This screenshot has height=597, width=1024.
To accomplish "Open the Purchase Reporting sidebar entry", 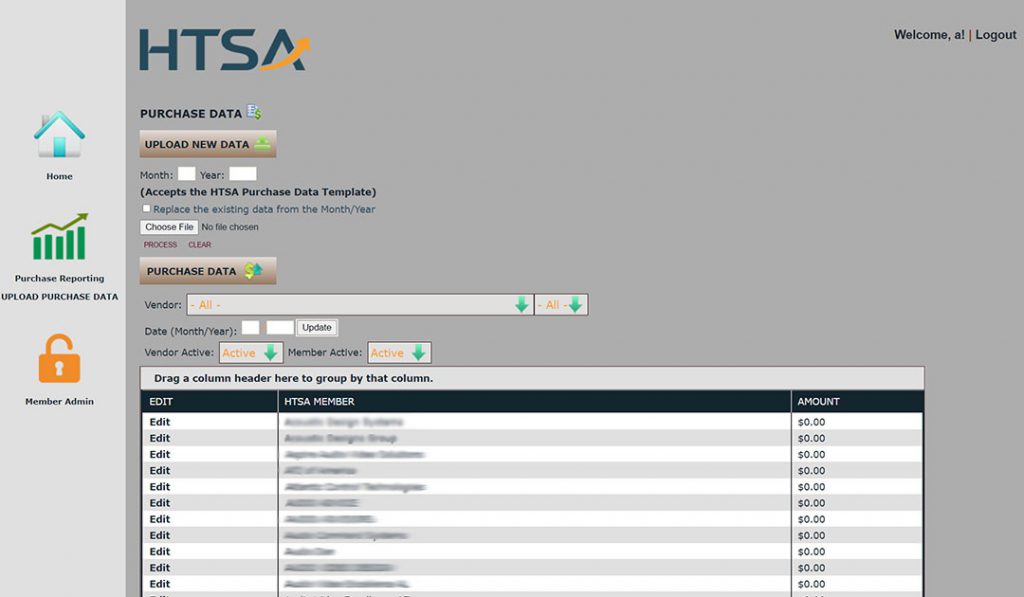I will pos(59,279).
